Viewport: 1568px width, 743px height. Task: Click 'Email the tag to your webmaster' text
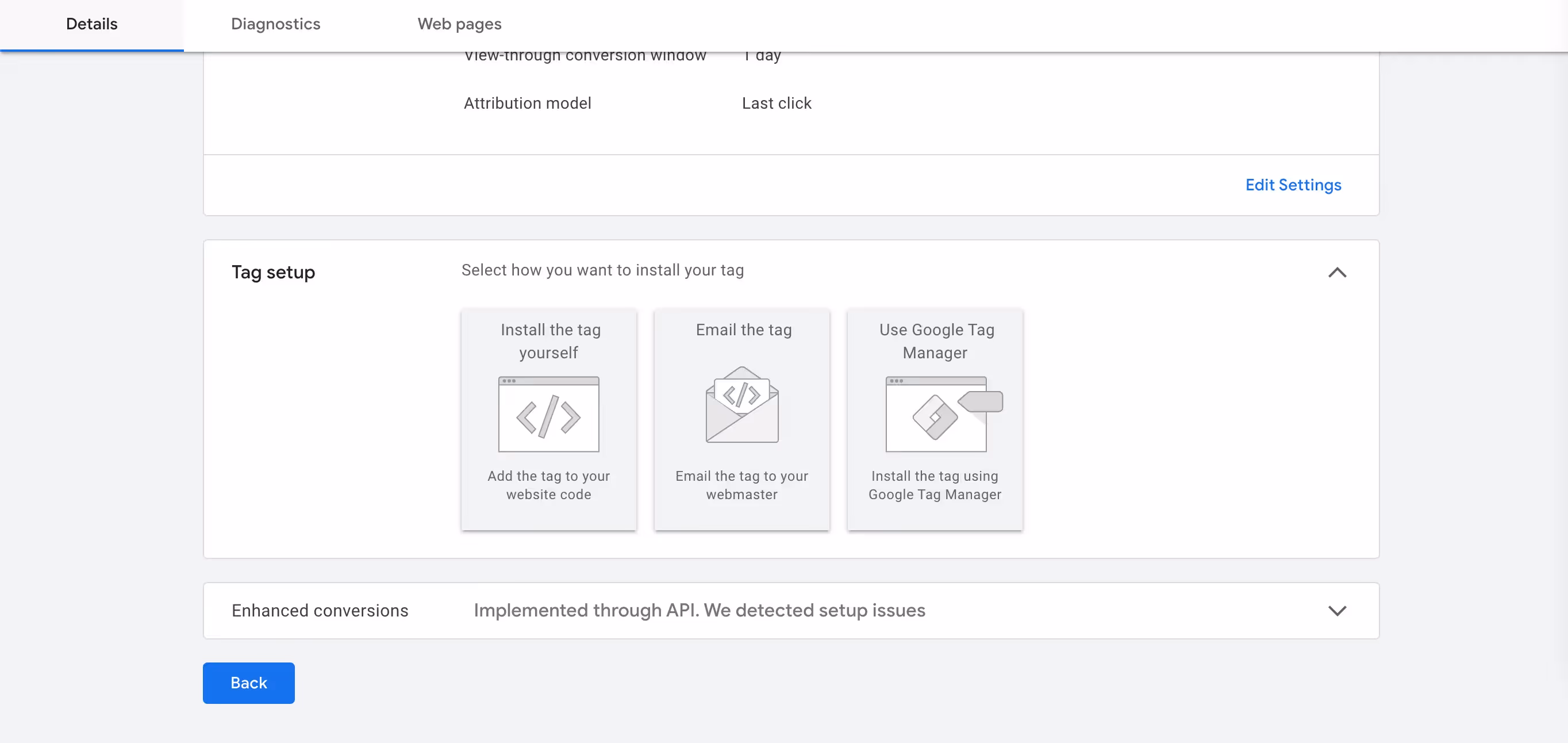click(741, 485)
